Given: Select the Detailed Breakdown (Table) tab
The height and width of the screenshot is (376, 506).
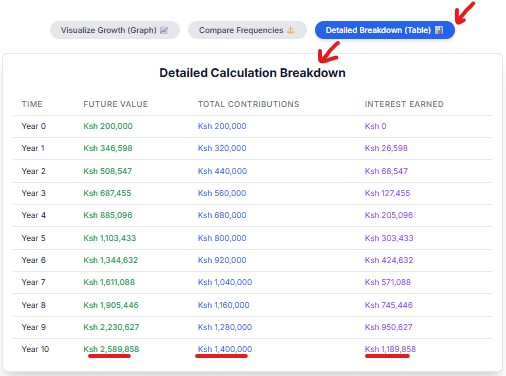Looking at the screenshot, I should (x=385, y=30).
